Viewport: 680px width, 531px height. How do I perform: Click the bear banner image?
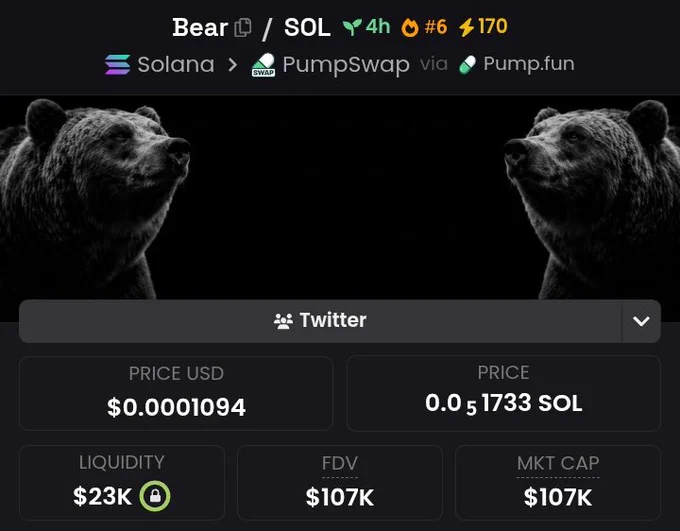pyautogui.click(x=340, y=197)
